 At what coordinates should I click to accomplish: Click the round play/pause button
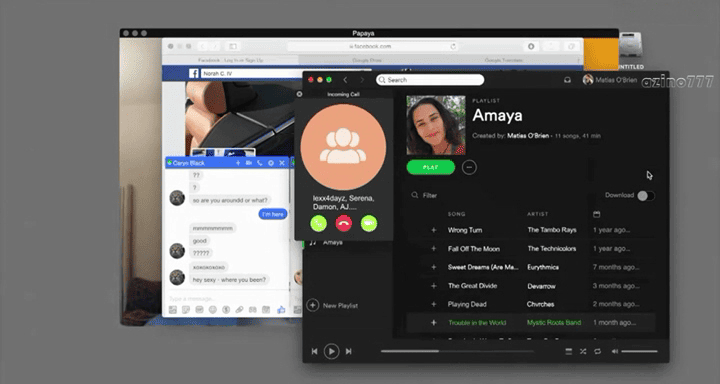tap(331, 351)
